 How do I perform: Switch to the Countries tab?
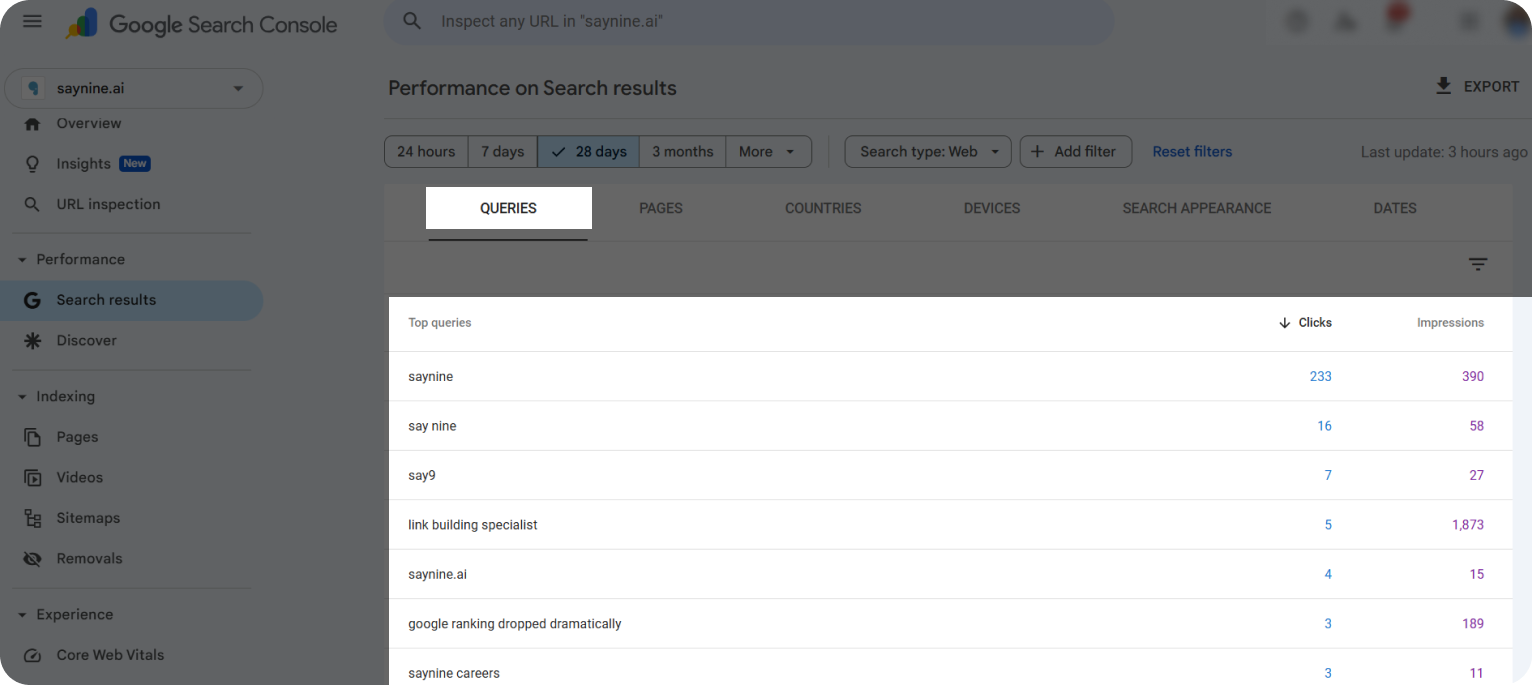click(x=823, y=208)
